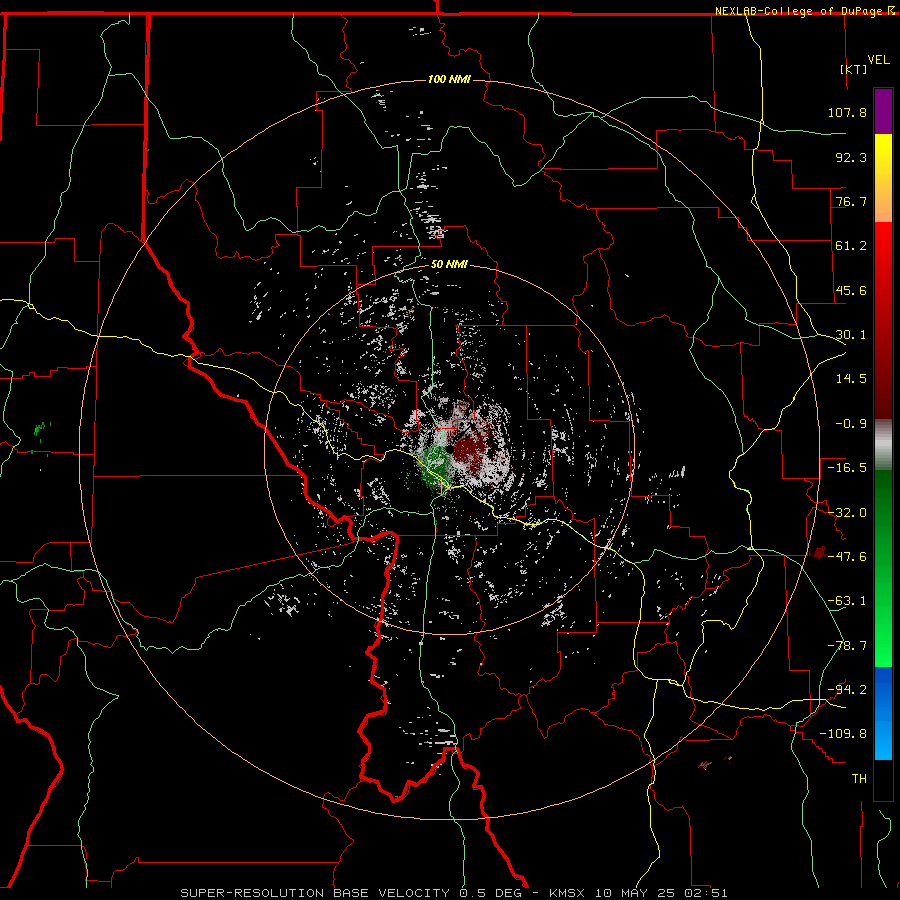Click the -94.2 scale value
Viewport: 900px width, 900px height.
point(847,689)
